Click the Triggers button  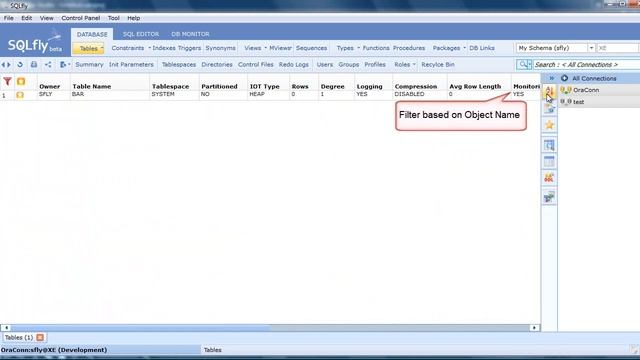tap(189, 48)
